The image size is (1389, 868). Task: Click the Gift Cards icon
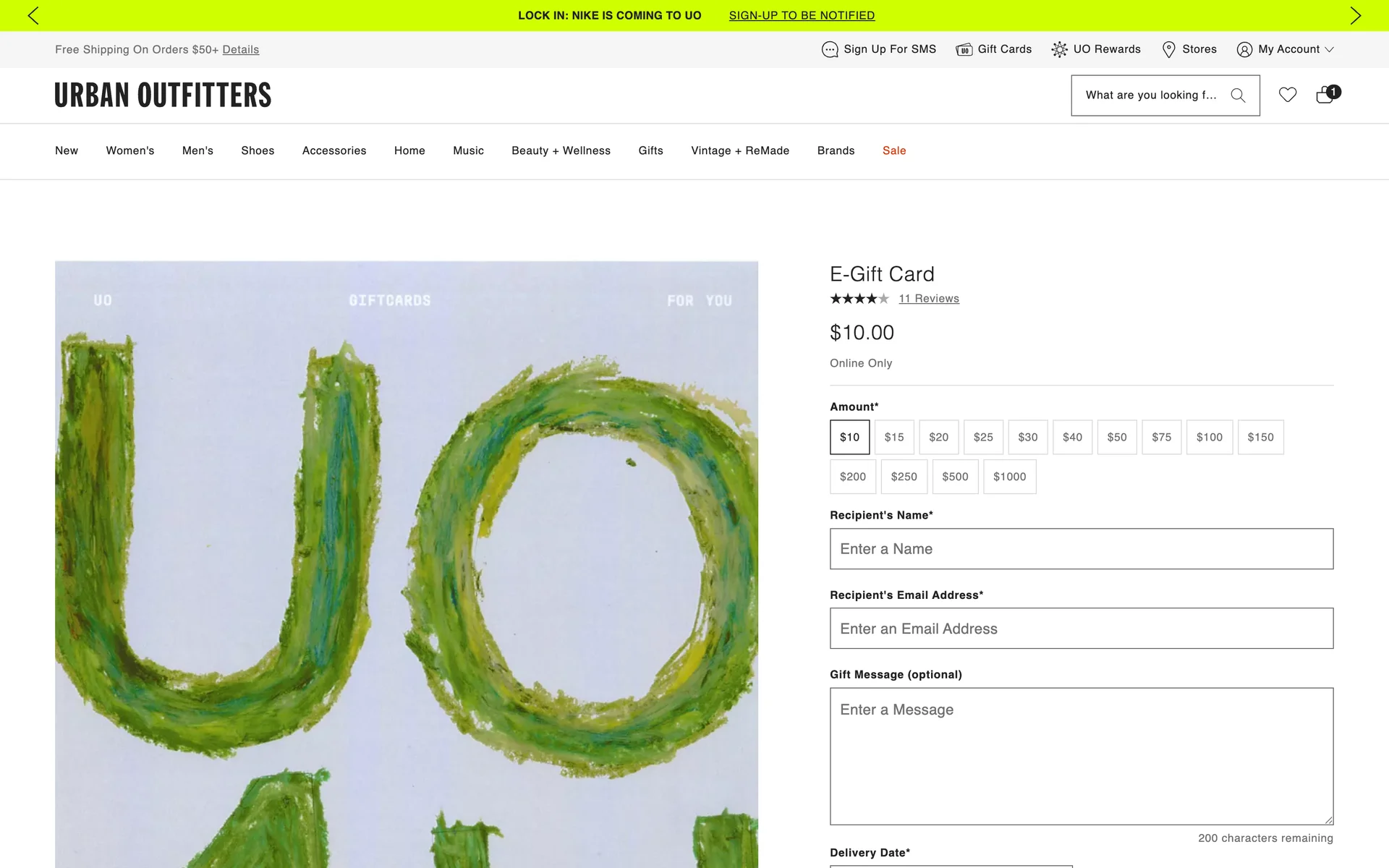click(964, 49)
